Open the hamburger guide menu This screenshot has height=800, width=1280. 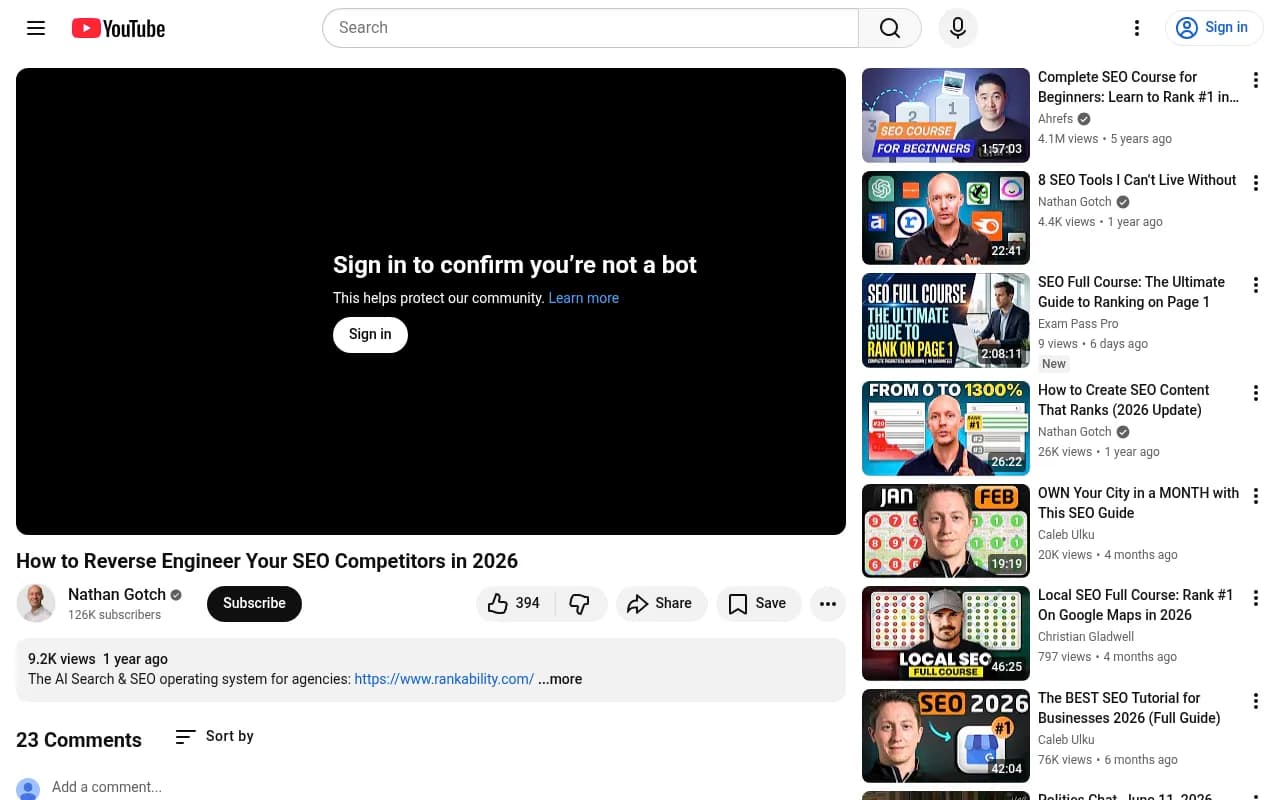[x=36, y=28]
